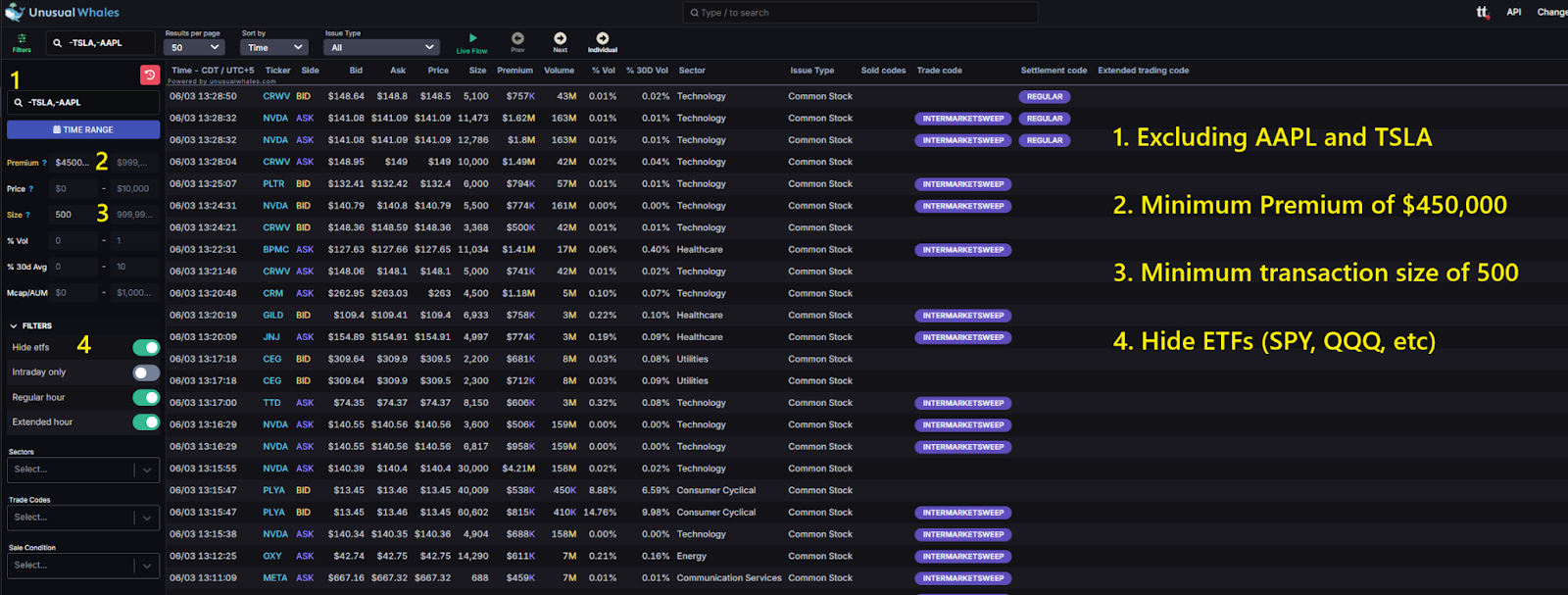
Task: Click INTERMARKETSWEEP badge on the JNJ row
Action: tap(963, 337)
